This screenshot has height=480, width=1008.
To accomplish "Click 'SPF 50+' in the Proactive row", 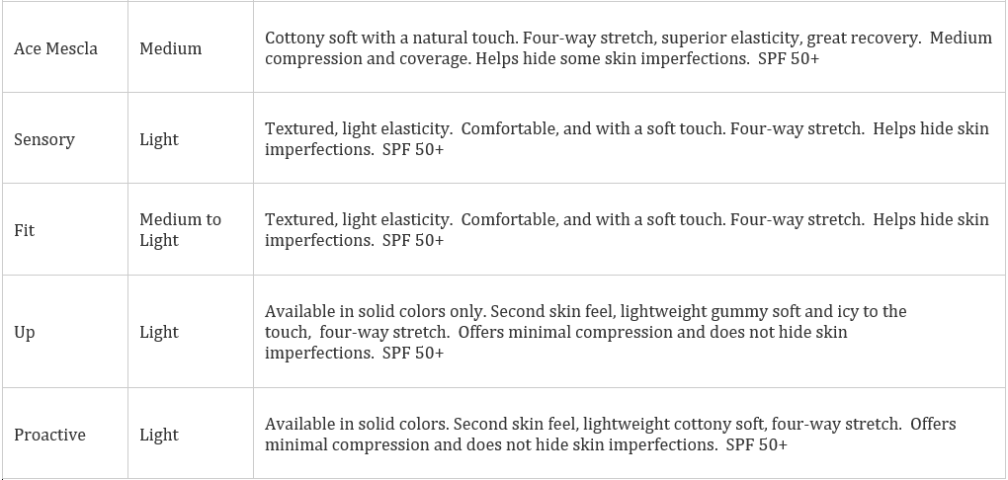I will pyautogui.click(x=758, y=444).
